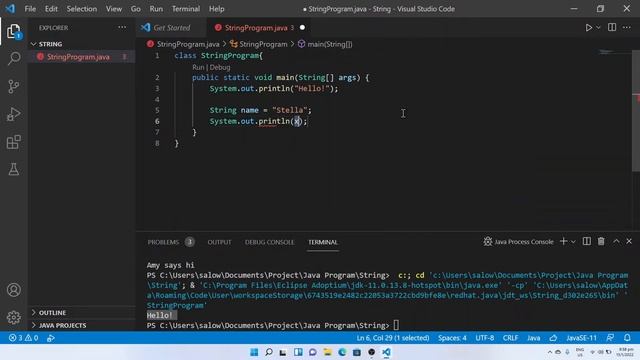Switch to the Terminal panel tab
This screenshot has width=640, height=360.
coord(323,242)
